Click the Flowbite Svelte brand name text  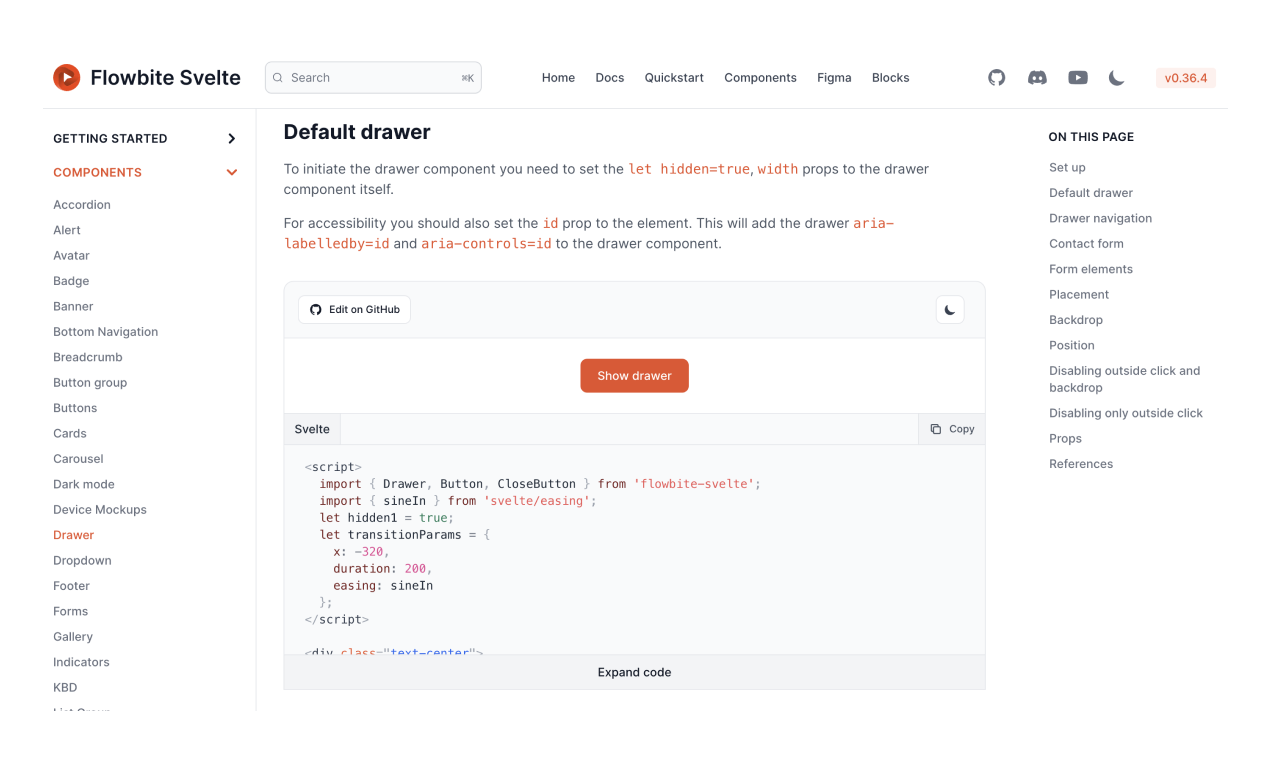point(165,78)
